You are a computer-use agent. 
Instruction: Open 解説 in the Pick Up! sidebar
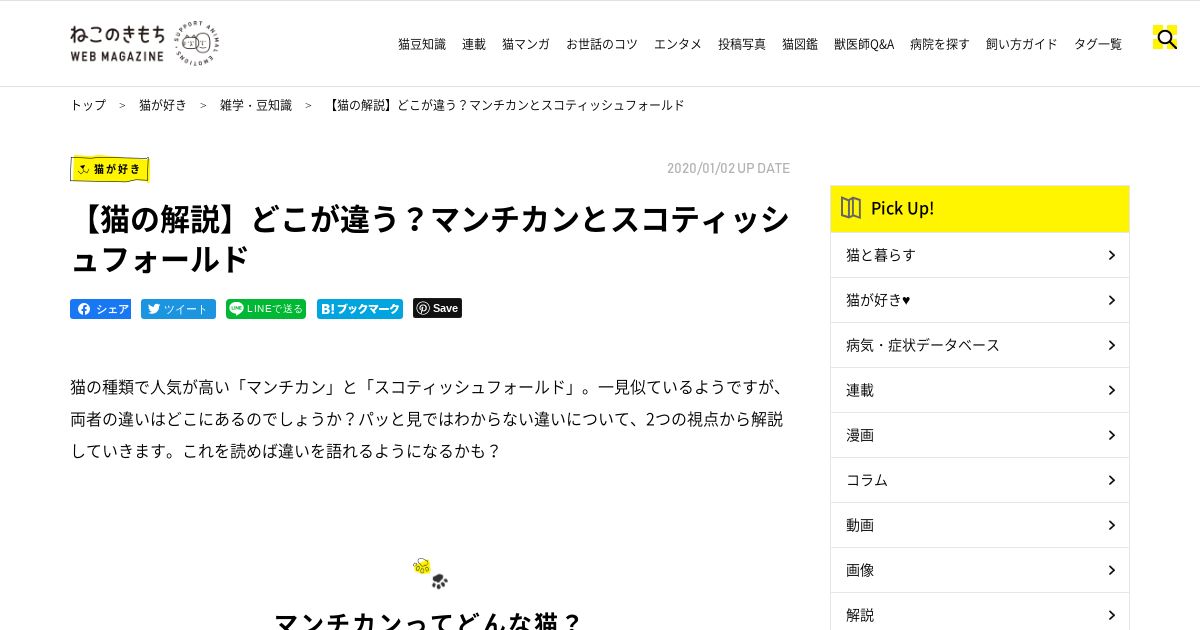(x=980, y=613)
